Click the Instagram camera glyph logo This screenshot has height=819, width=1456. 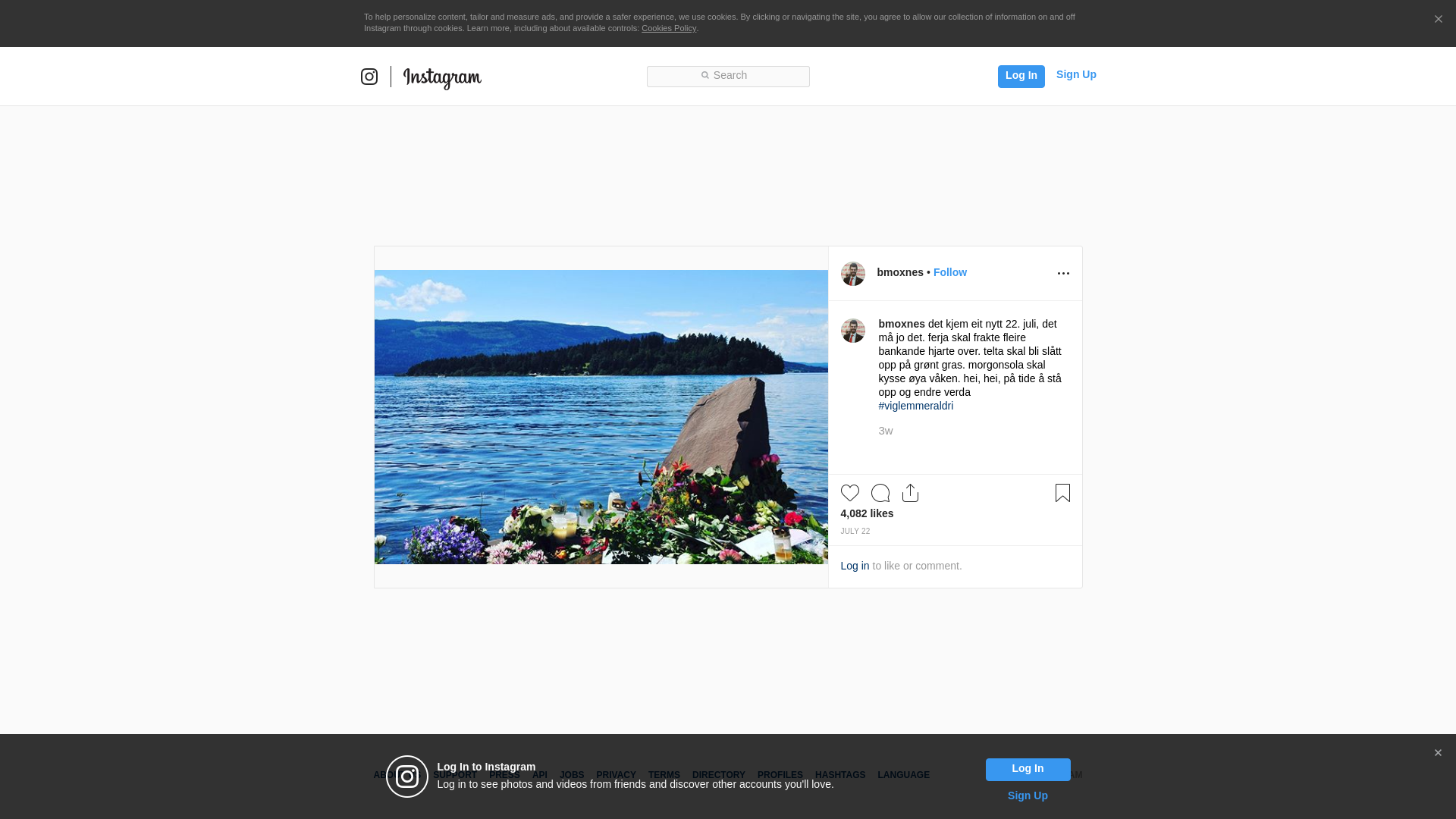[369, 77]
